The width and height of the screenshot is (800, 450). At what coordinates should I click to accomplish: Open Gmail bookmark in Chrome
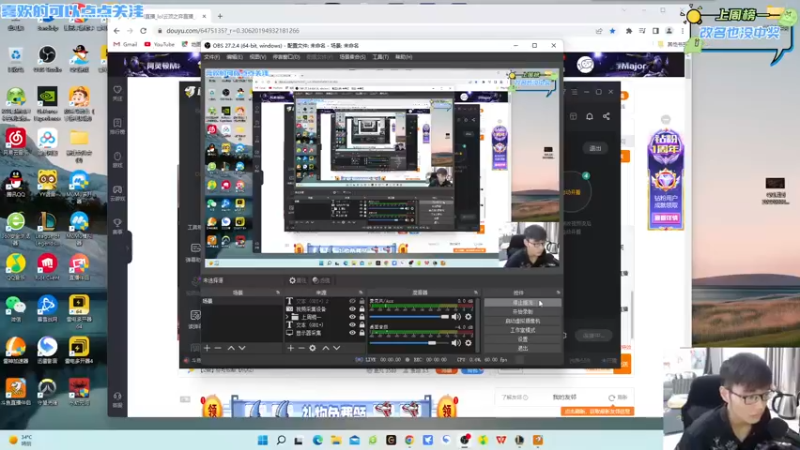[x=125, y=44]
